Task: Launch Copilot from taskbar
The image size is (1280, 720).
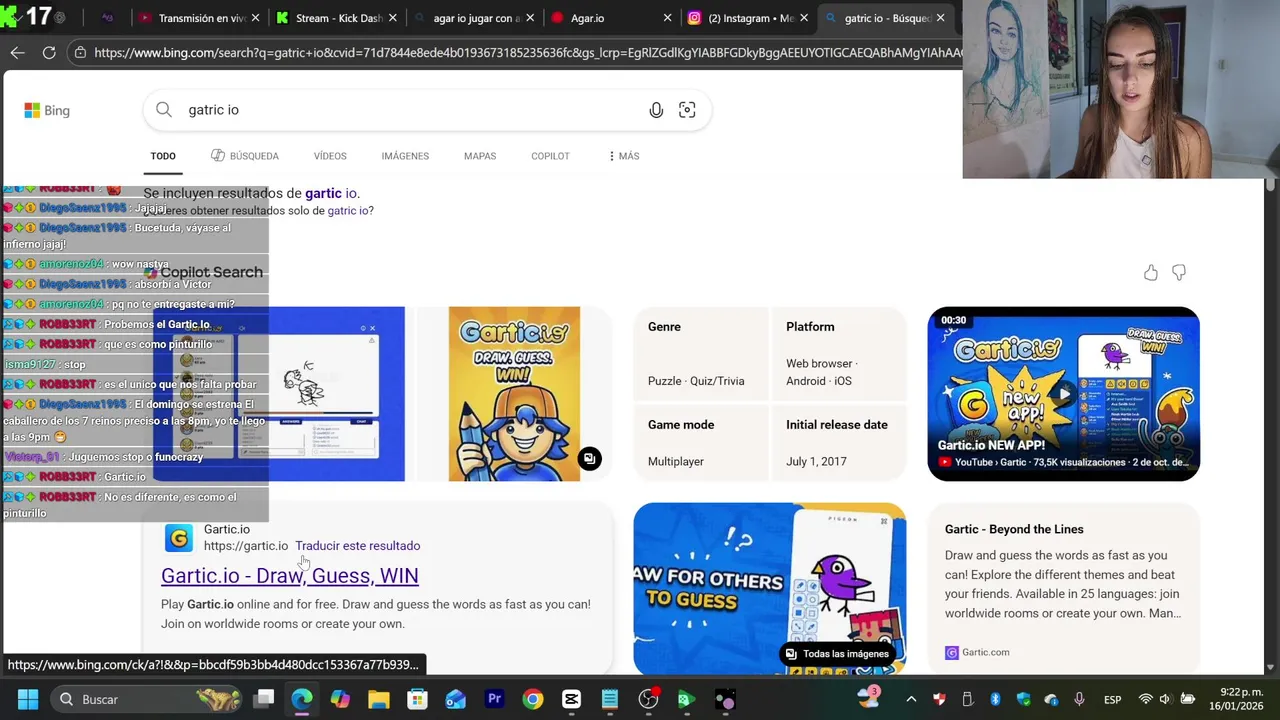Action: (x=340, y=699)
